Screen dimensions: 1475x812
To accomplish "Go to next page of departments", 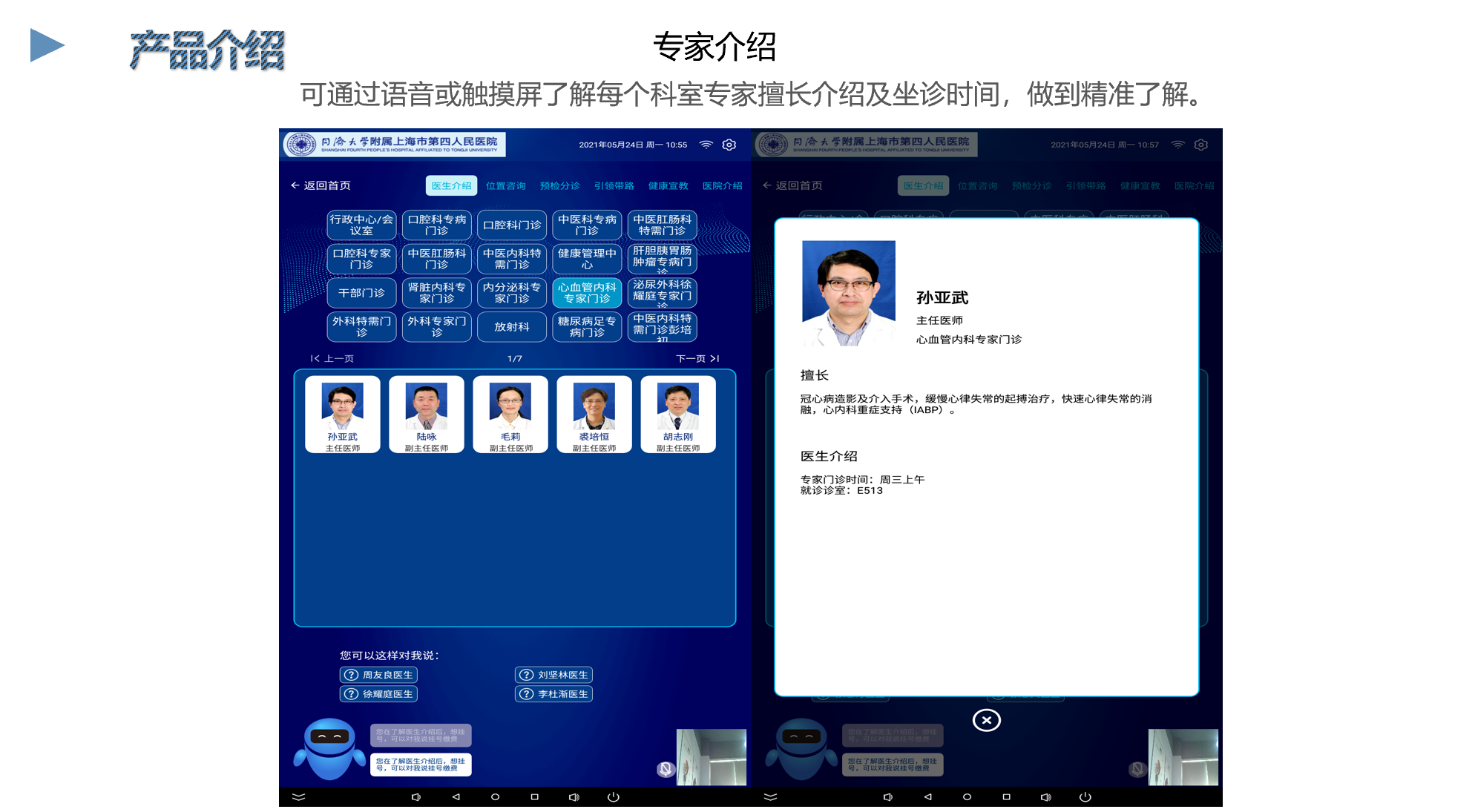I will 697,358.
